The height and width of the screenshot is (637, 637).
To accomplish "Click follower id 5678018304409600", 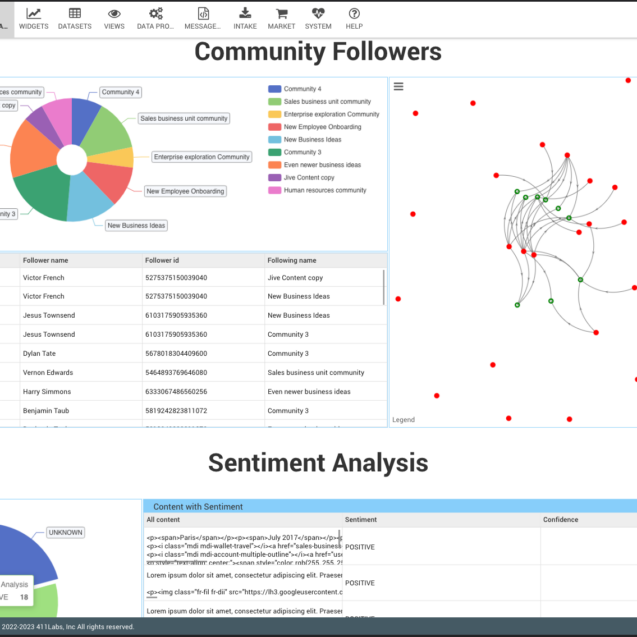I will click(176, 353).
